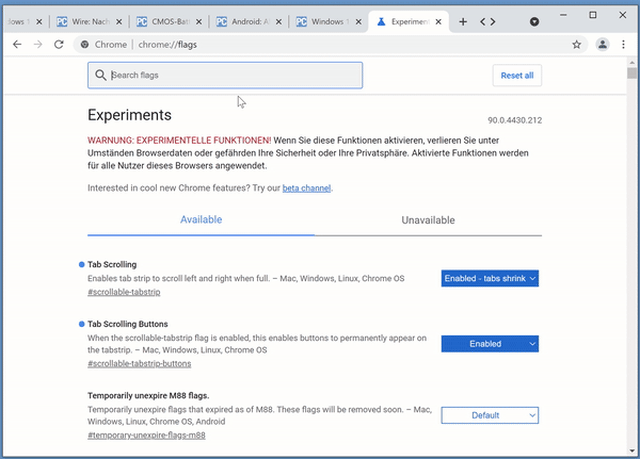Bookmark this page with the star icon
Screen dimensions: 640x459
[576, 44]
